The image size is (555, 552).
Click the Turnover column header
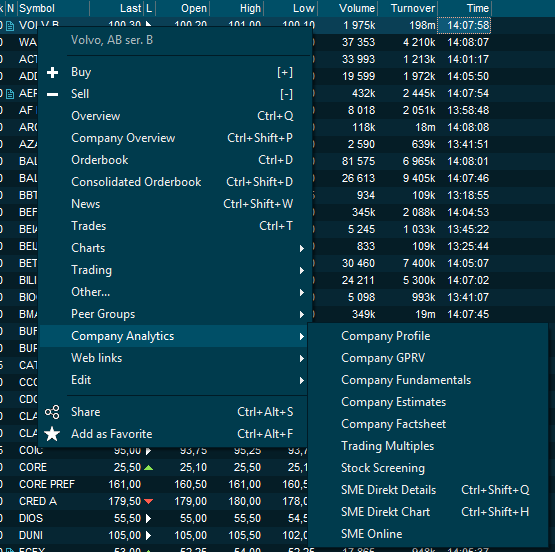point(408,8)
